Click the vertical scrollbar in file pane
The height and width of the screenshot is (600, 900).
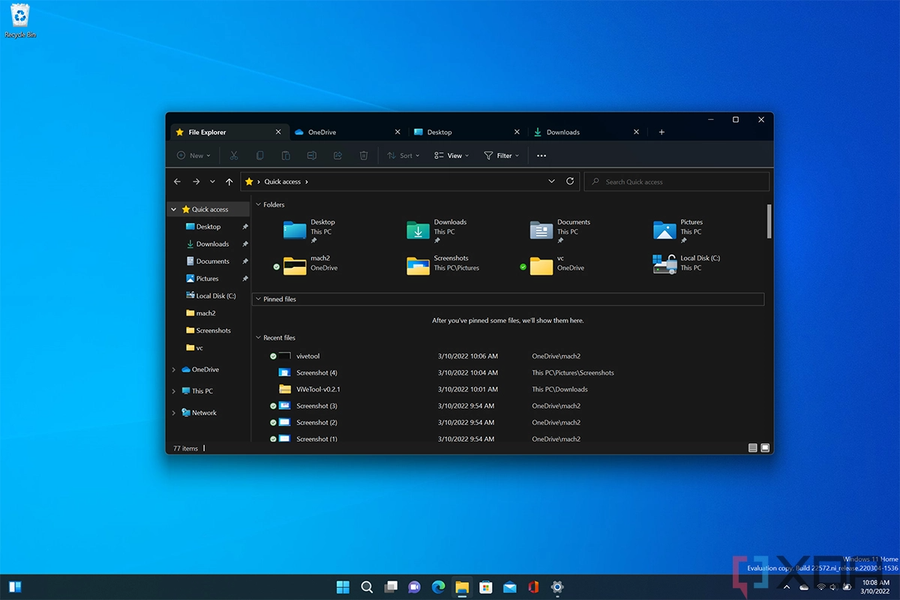tap(769, 221)
